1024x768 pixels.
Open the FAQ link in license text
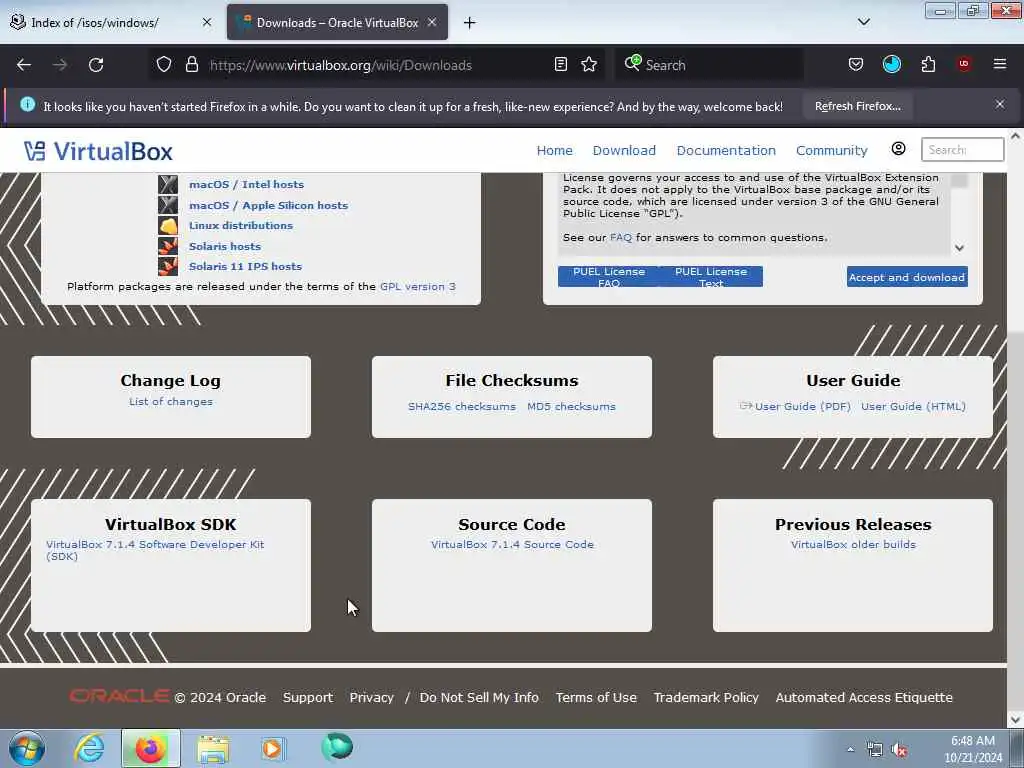pos(621,238)
